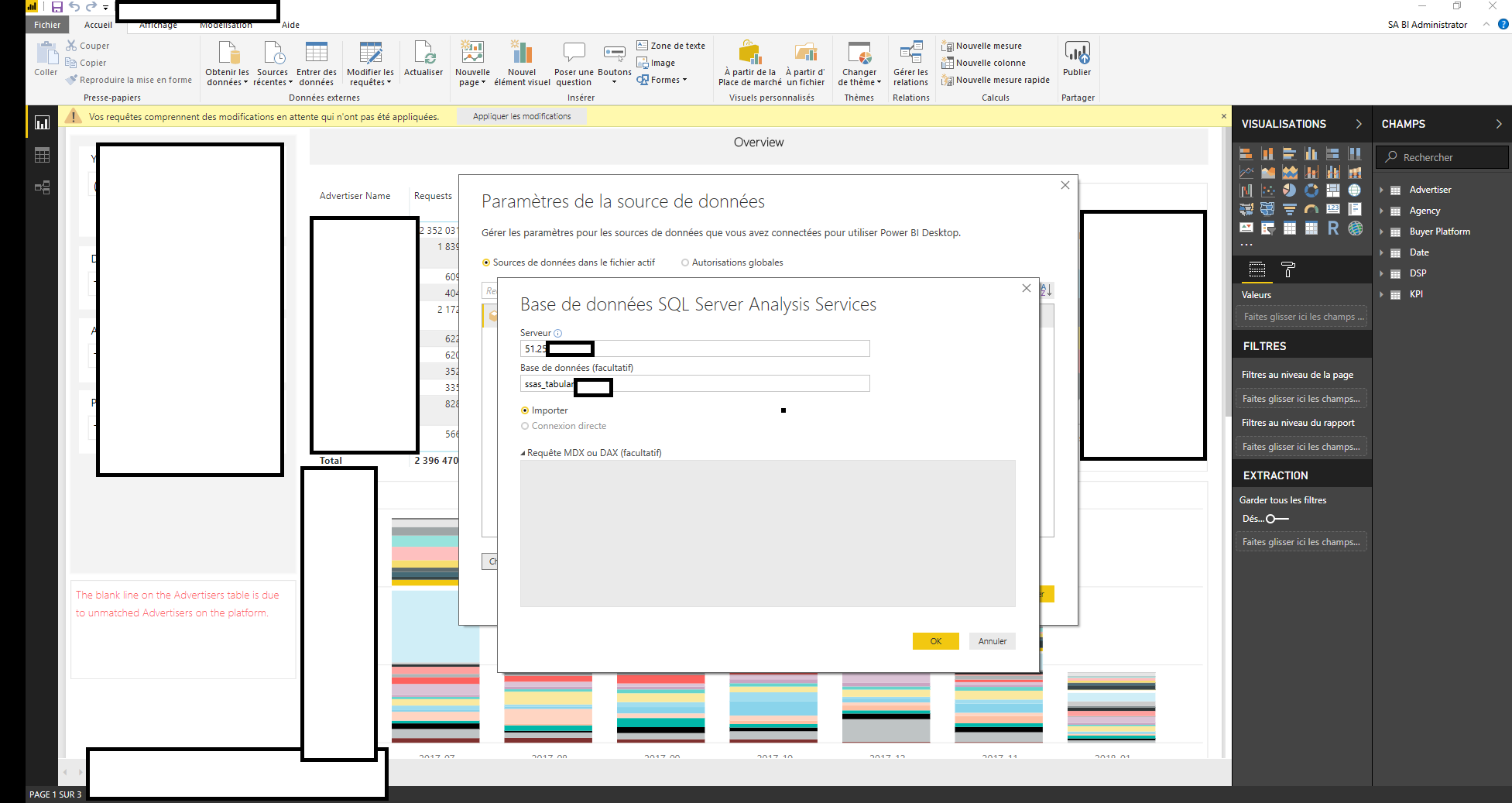Open Gérer les relations
This screenshot has height=803, width=1512.
pyautogui.click(x=910, y=63)
